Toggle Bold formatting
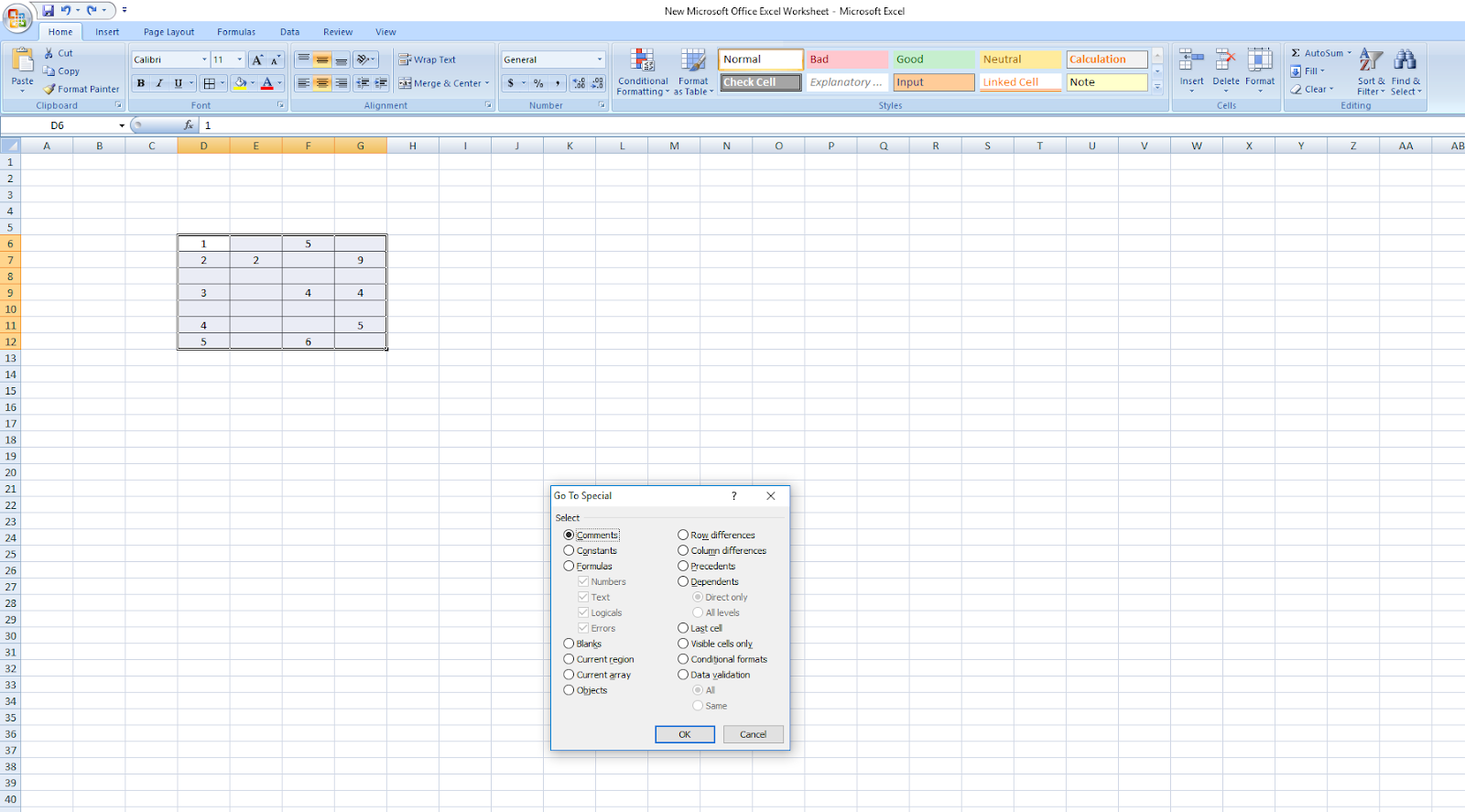Image resolution: width=1465 pixels, height=812 pixels. tap(141, 83)
